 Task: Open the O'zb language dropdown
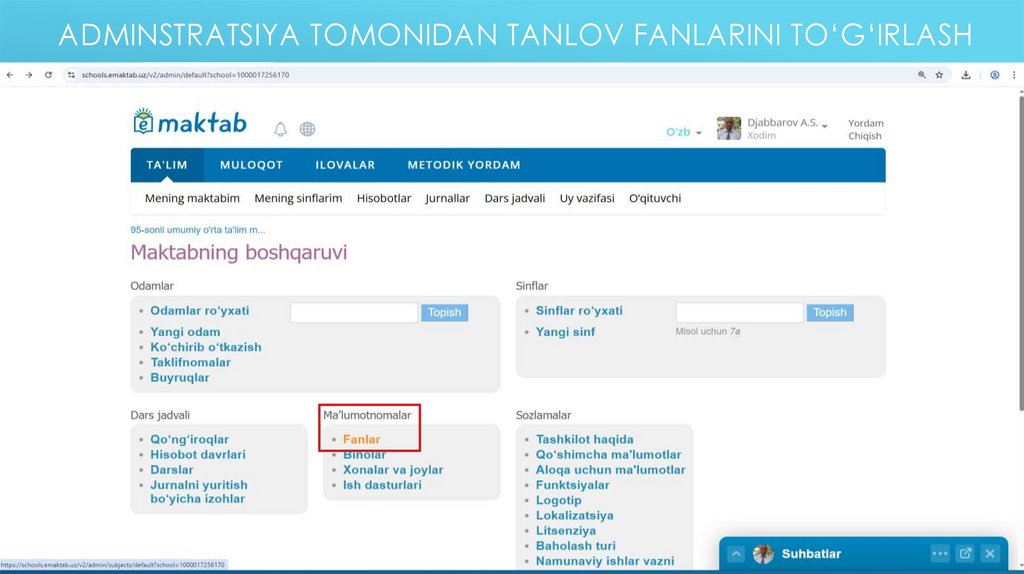684,132
